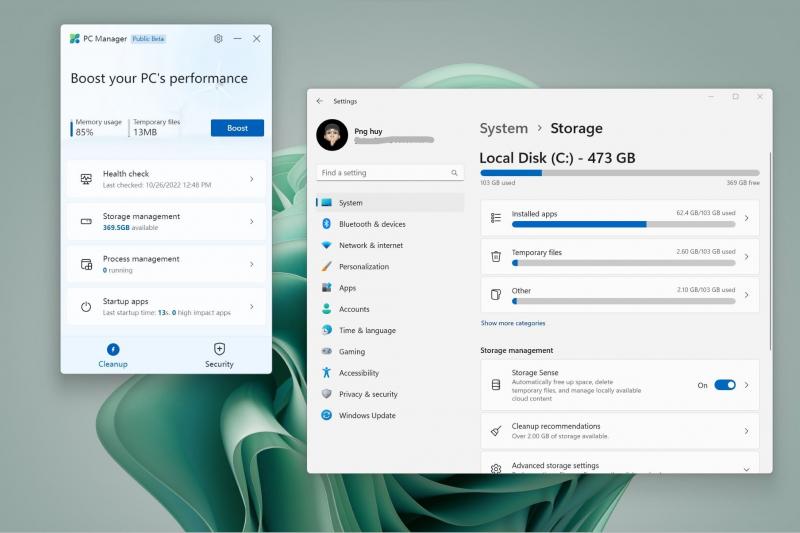Screen dimensions: 800x533
Task: Click the Temporary files 13MB value
Action: (145, 132)
